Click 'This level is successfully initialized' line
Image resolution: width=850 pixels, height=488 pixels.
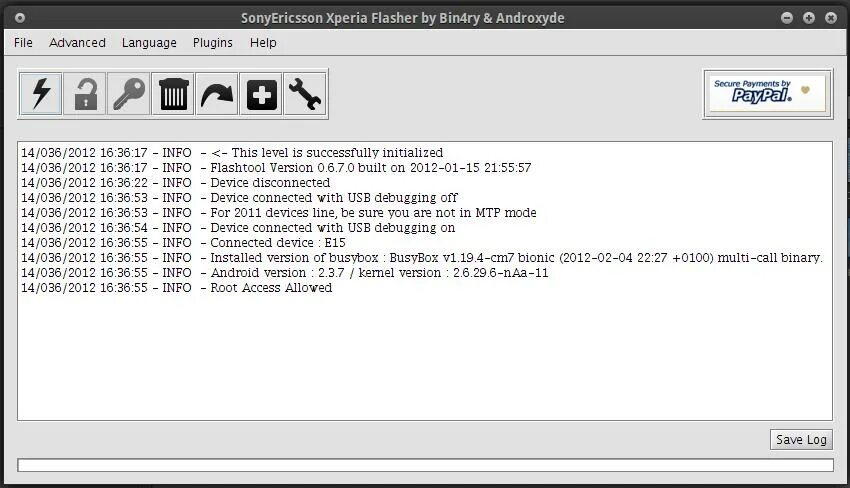pyautogui.click(x=232, y=153)
